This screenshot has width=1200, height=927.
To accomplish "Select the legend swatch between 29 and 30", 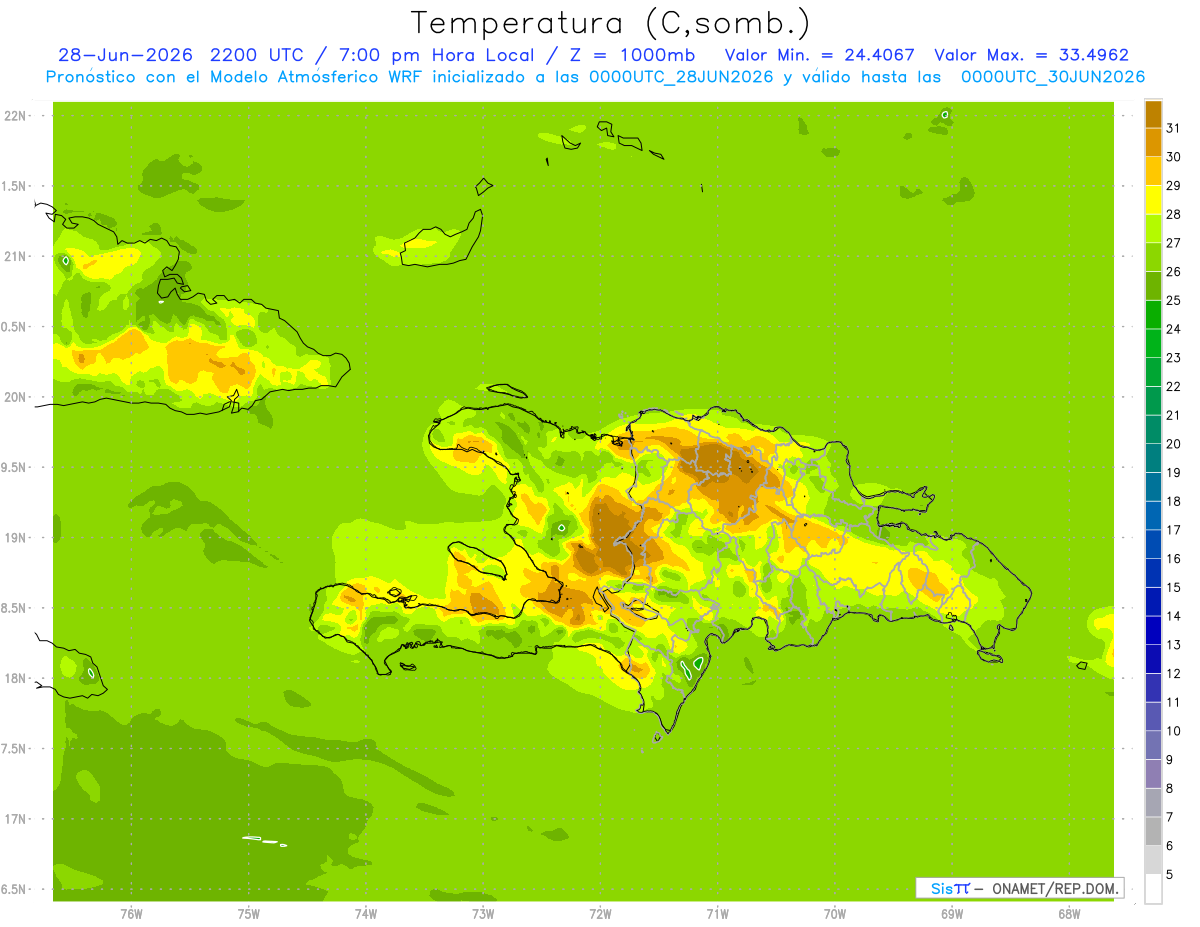I will (1153, 171).
